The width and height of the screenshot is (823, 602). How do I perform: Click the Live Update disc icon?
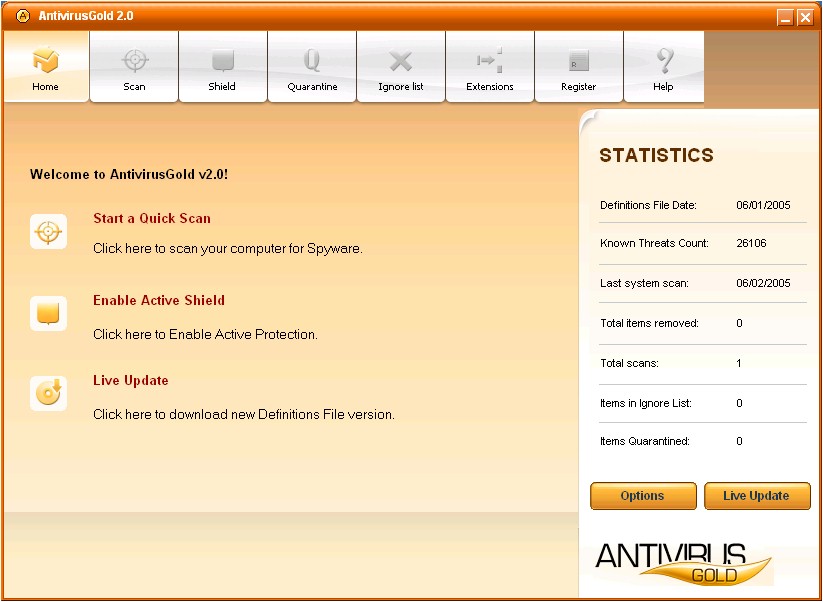tap(48, 393)
